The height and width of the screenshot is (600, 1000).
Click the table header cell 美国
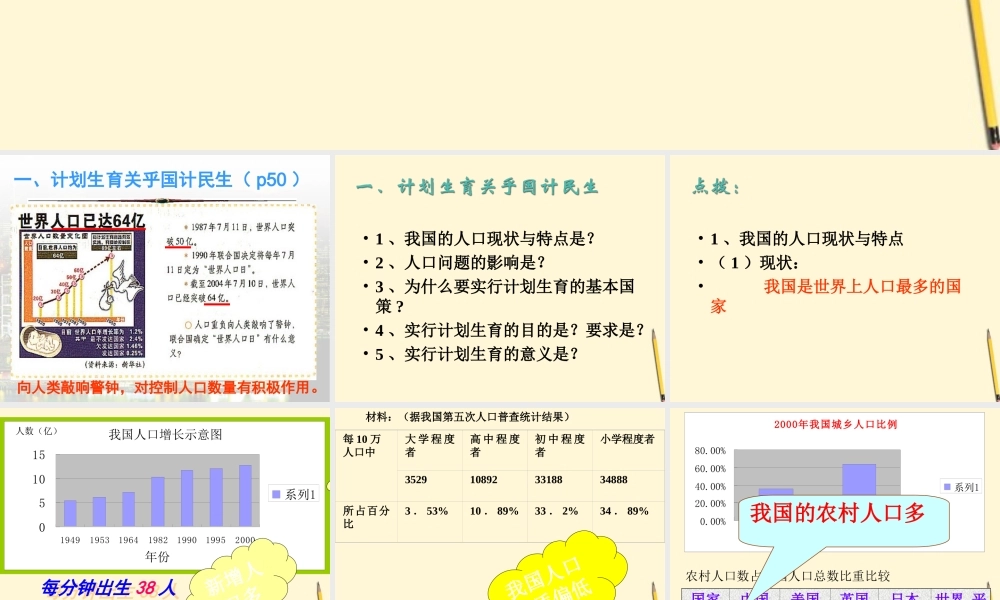pos(804,596)
